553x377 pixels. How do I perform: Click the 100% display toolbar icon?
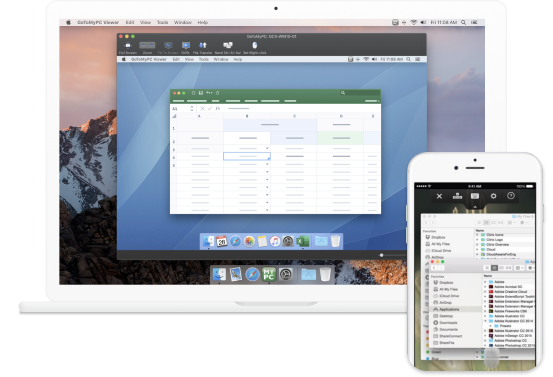[186, 45]
